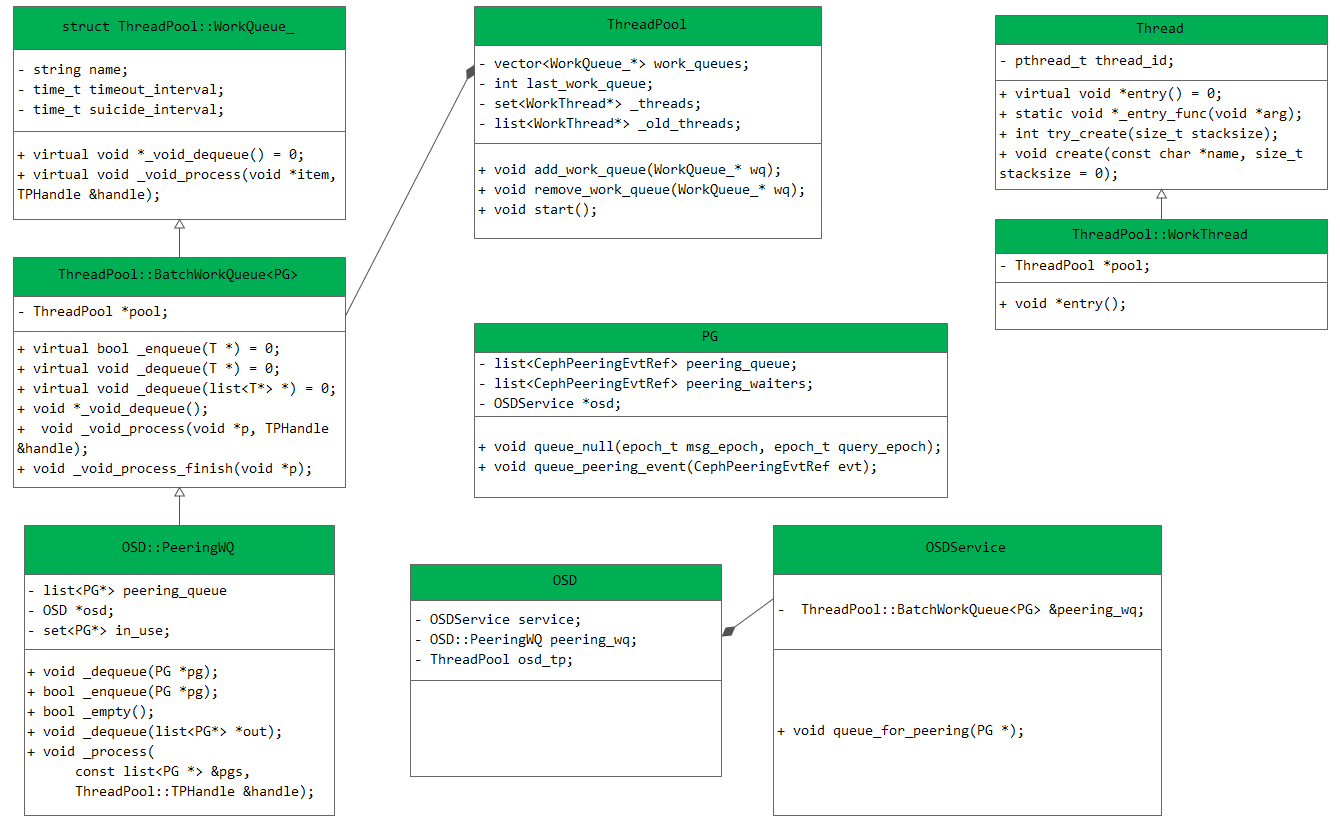Click 'virtual void _dequeue(list<T*> *) = 0;' method
Screen dimensions: 1340x826
177,388
